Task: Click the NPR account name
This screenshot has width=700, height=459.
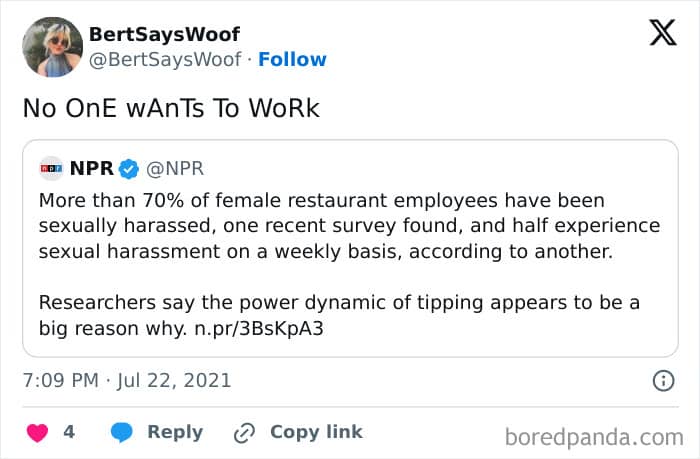Action: pos(91,167)
